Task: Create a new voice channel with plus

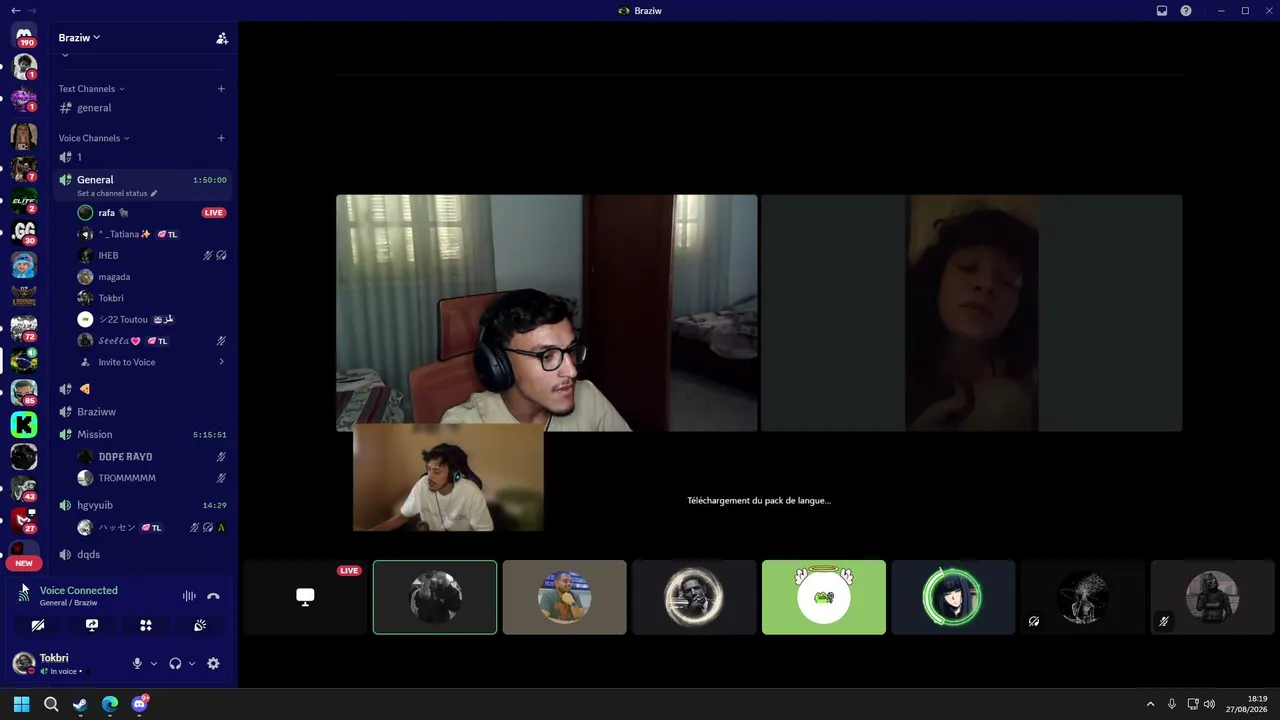Action: [221, 138]
